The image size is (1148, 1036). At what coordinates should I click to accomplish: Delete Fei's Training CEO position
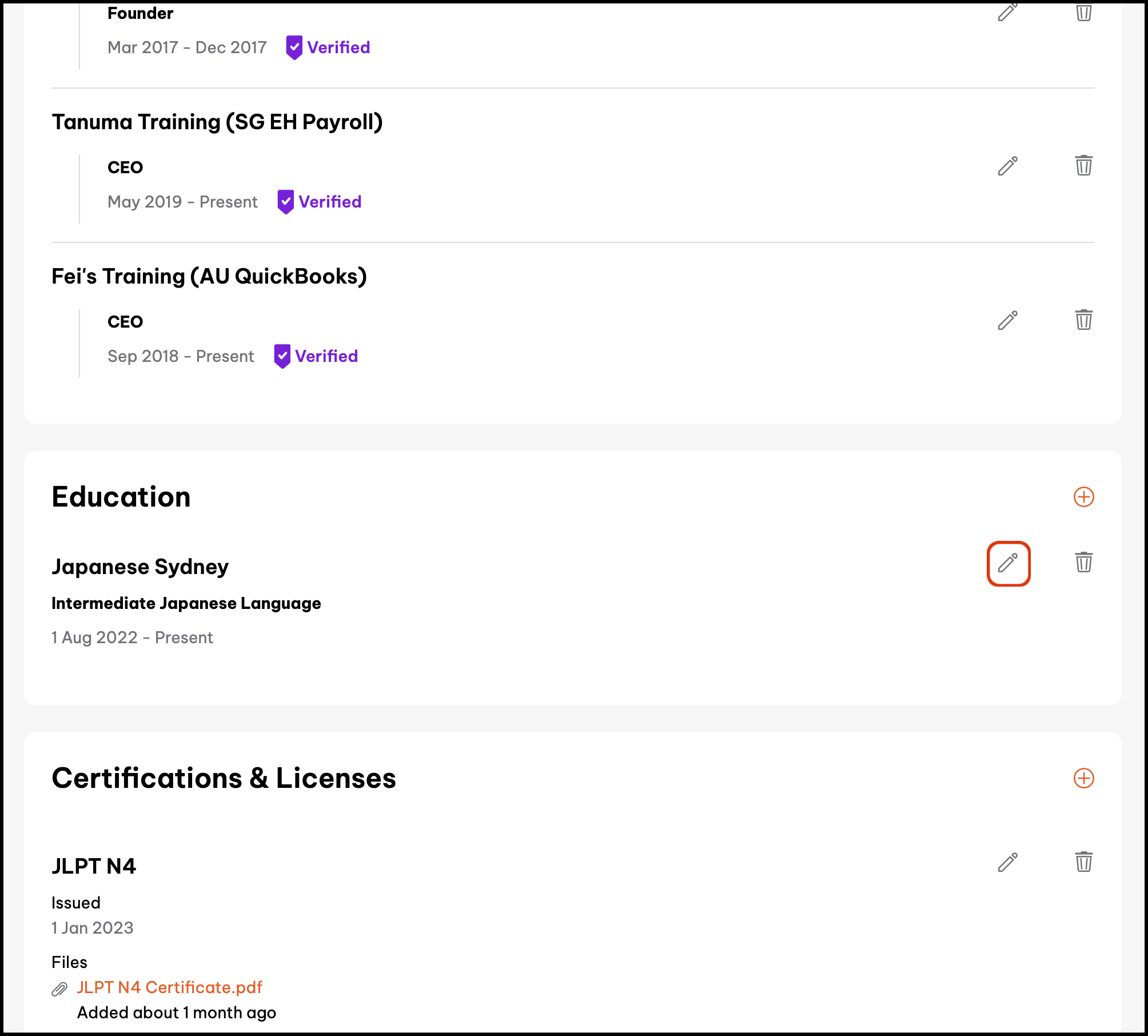coord(1083,320)
